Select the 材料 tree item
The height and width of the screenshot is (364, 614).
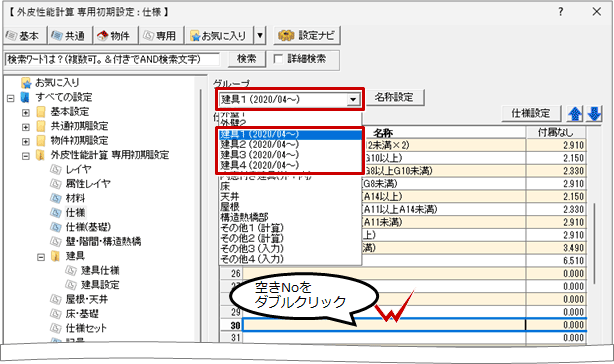click(75, 198)
